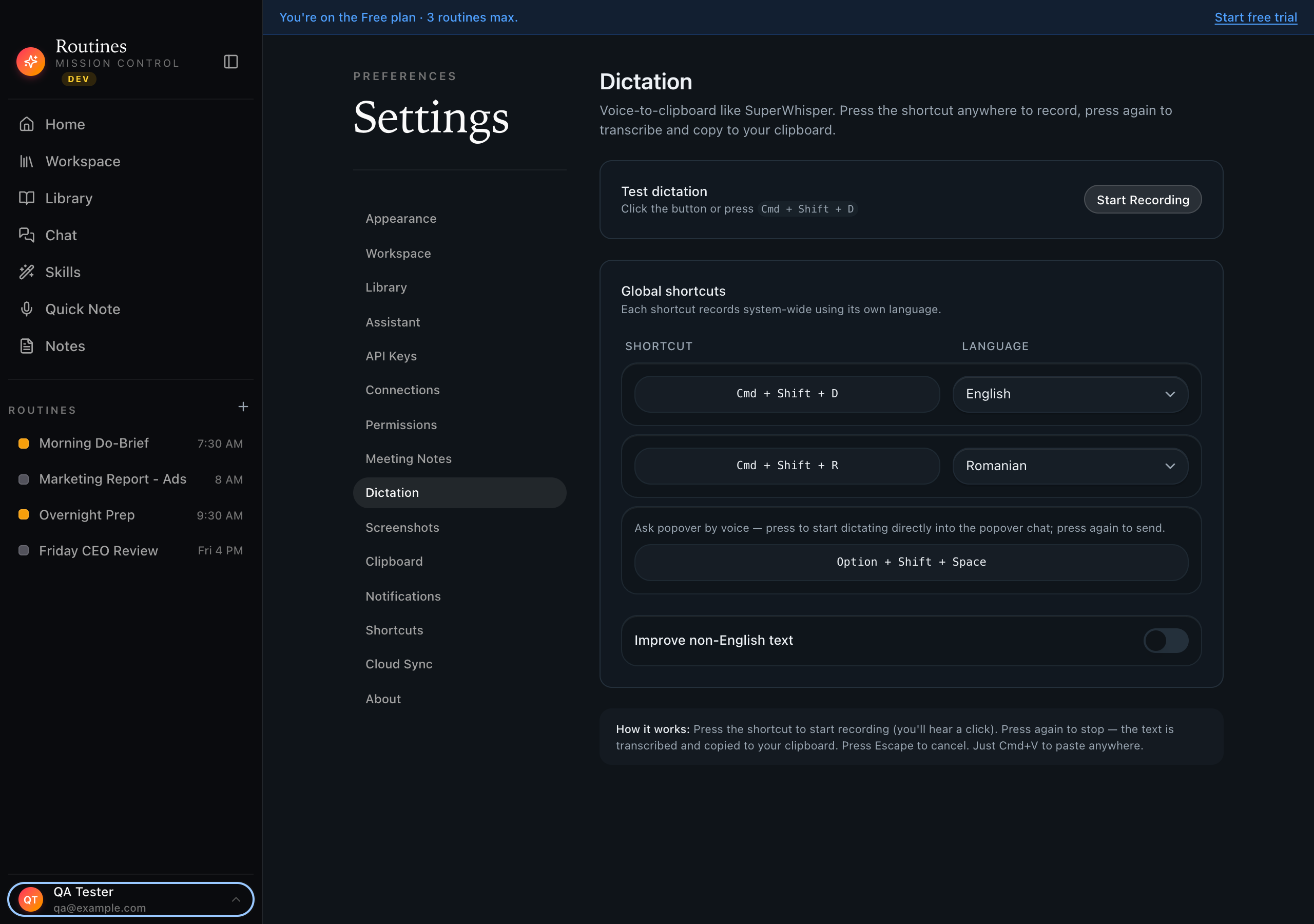Open Library in main sidebar
The image size is (1314, 924).
[131, 198]
